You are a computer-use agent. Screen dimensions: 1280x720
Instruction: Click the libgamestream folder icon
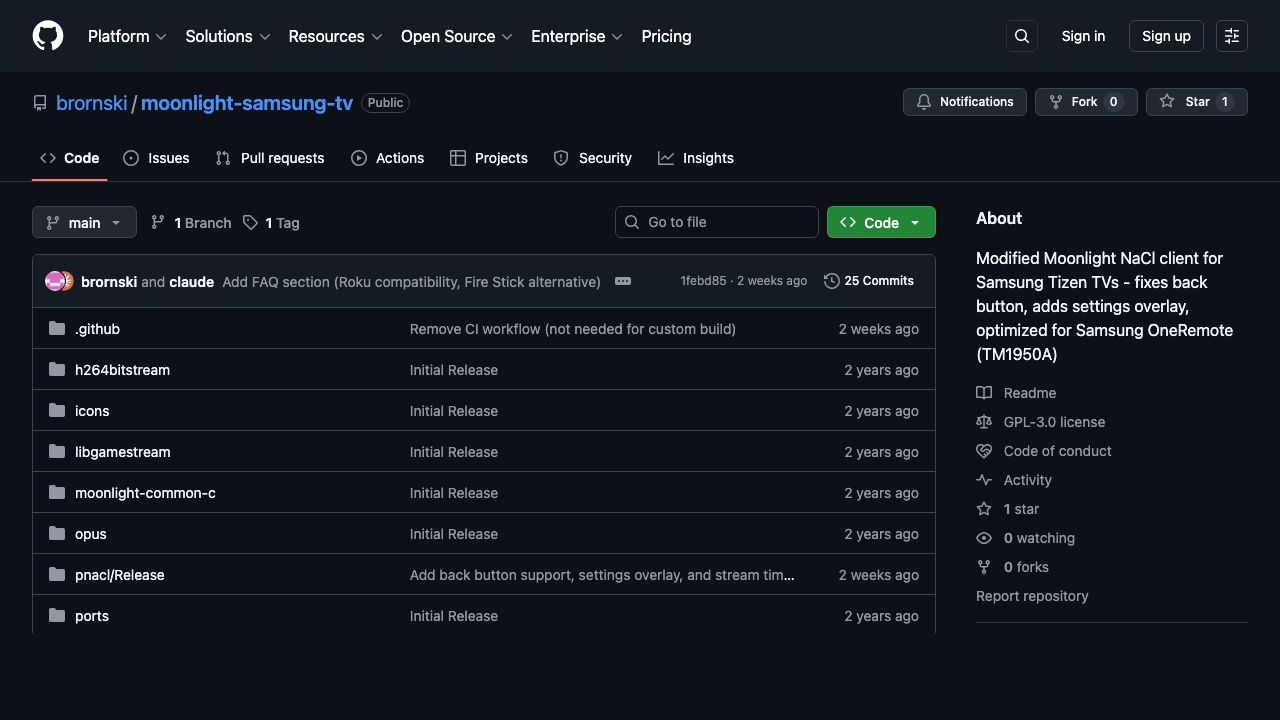57,451
